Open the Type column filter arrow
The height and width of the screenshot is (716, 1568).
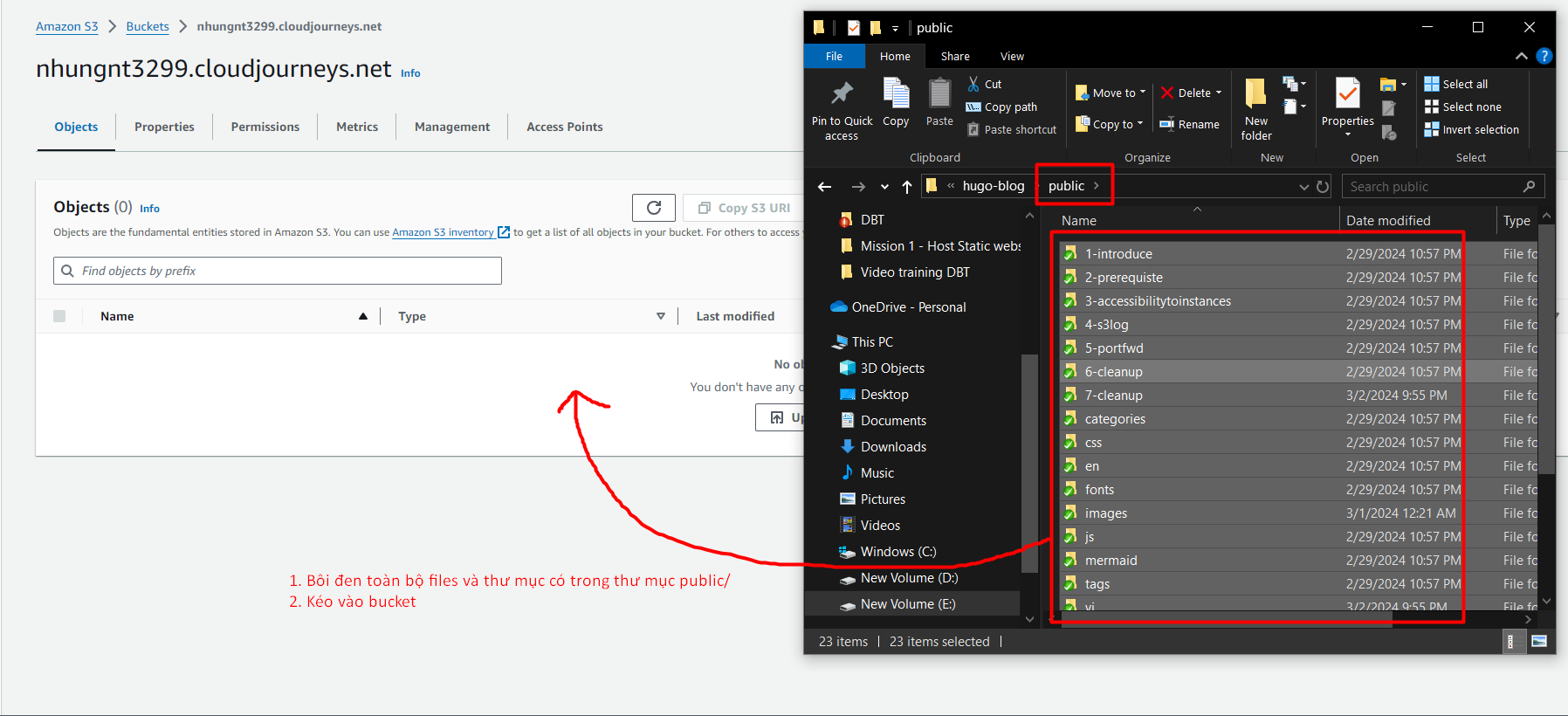click(661, 316)
